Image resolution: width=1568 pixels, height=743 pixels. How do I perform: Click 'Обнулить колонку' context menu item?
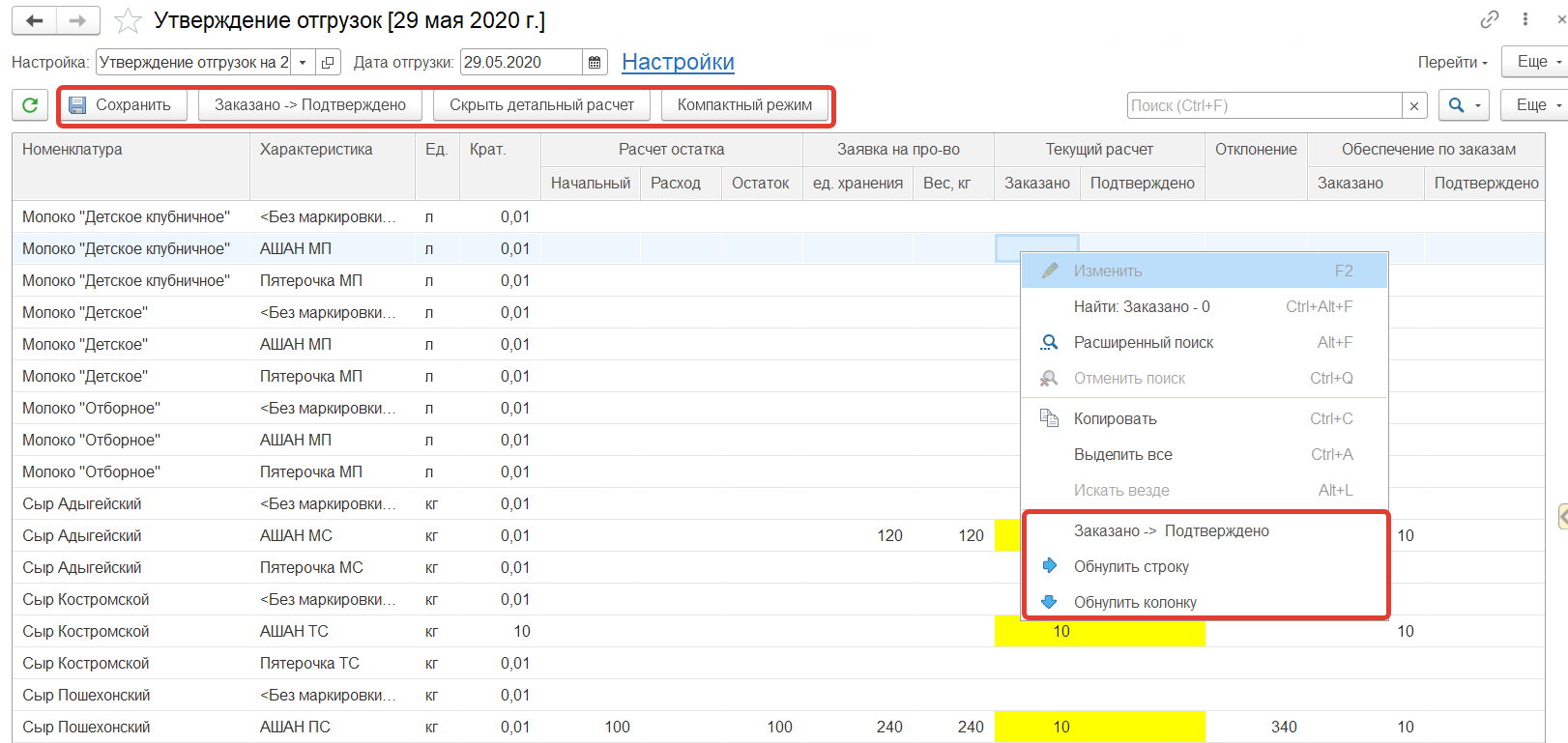point(1135,602)
